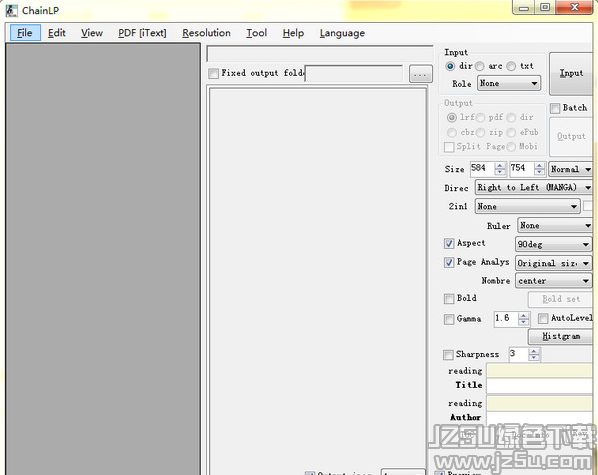Increase the Gamma 1.6 value with up arrow
This screenshot has width=598, height=475.
524,316
